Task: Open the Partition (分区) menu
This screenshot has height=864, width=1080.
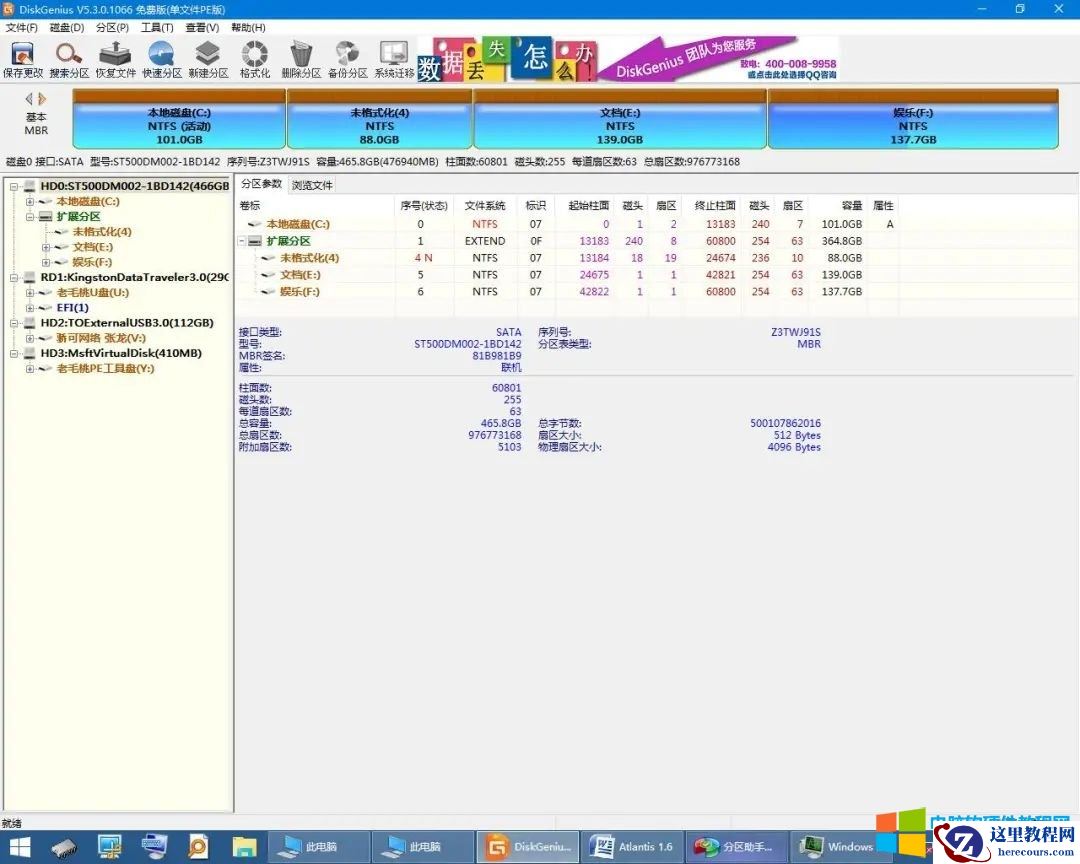Action: 112,28
